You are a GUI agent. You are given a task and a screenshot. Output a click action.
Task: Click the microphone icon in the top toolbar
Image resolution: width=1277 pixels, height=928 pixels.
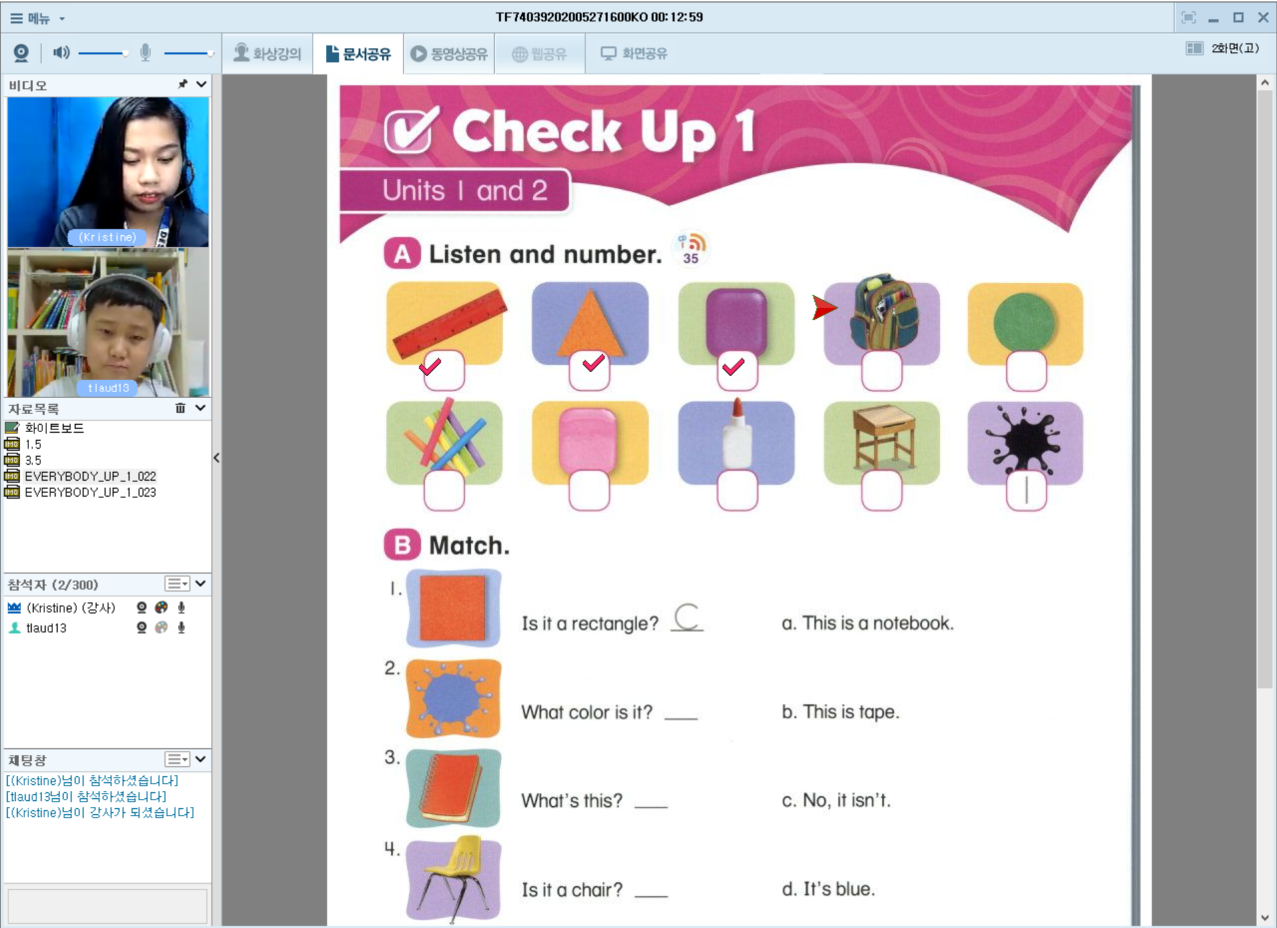pos(146,53)
